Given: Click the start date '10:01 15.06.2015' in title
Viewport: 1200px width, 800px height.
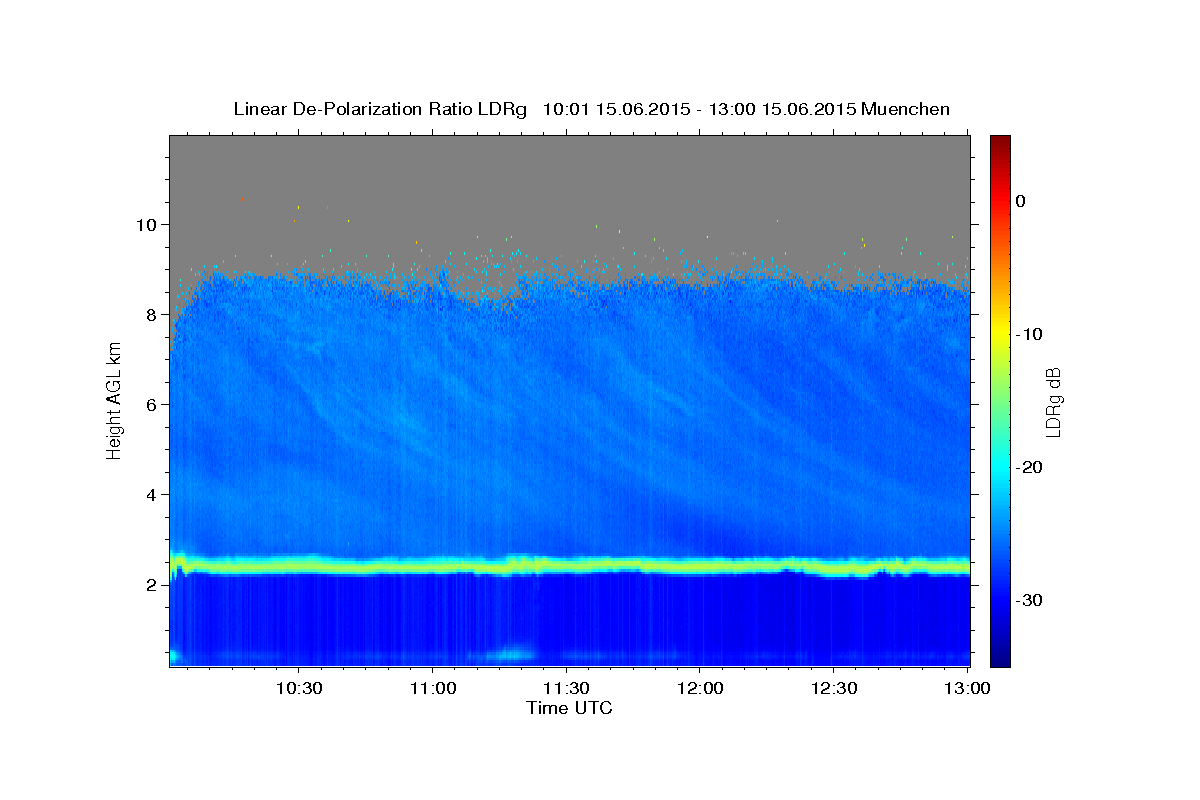Looking at the screenshot, I should point(615,109).
